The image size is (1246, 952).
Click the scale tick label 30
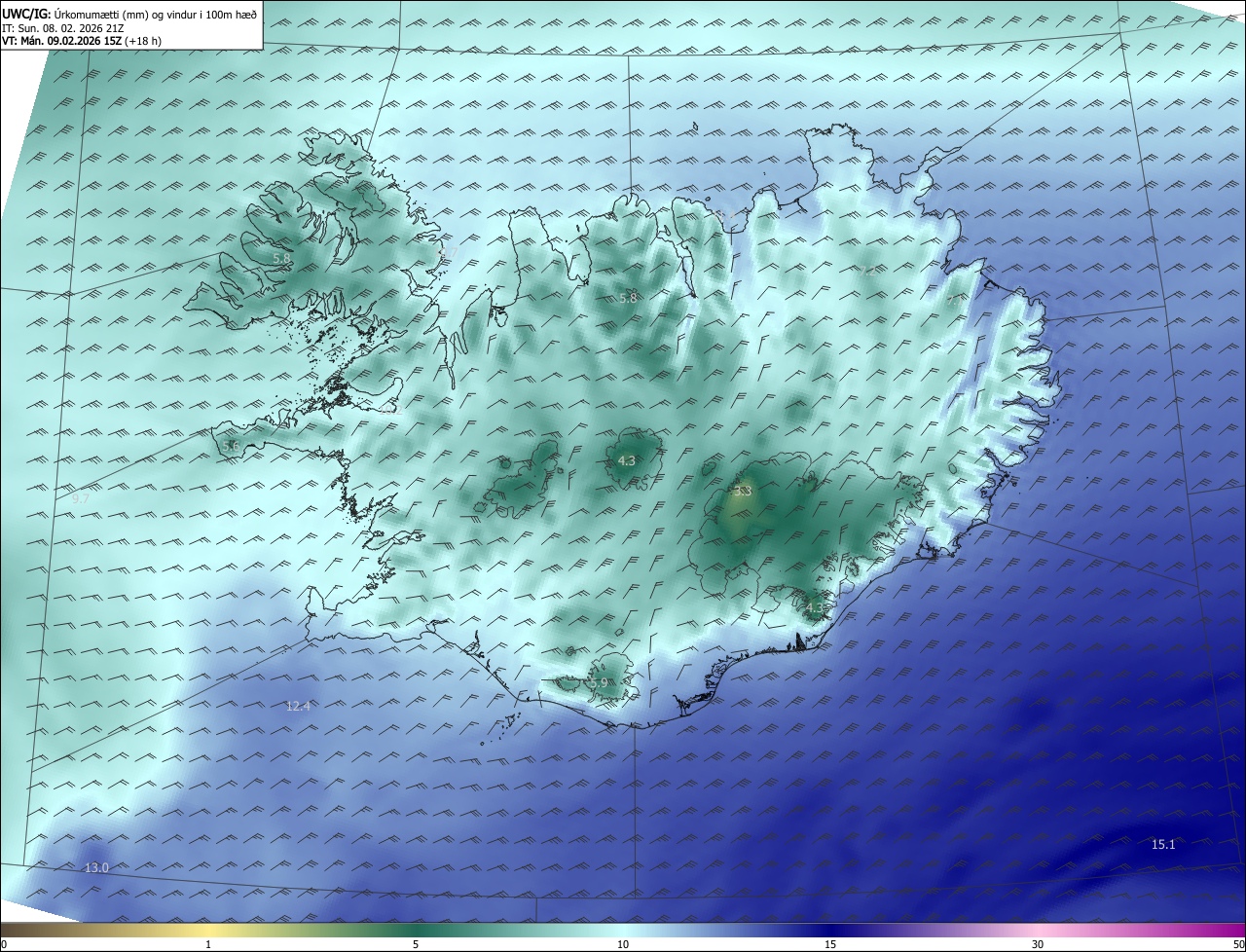[1038, 945]
